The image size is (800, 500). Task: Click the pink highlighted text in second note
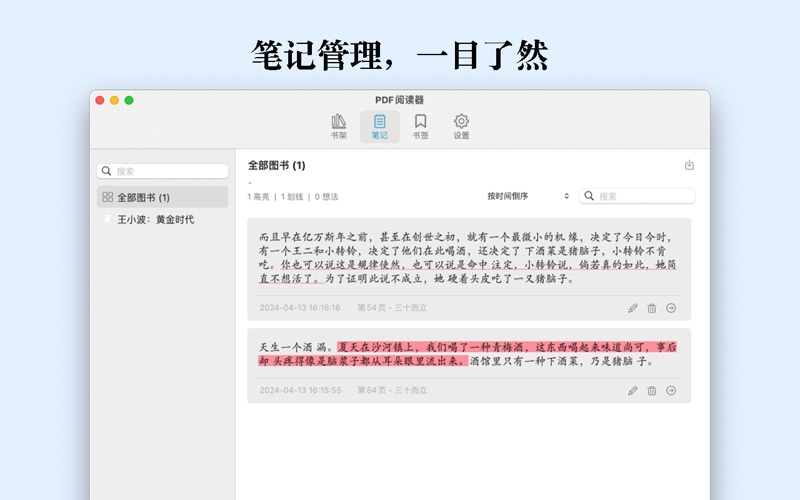point(500,347)
